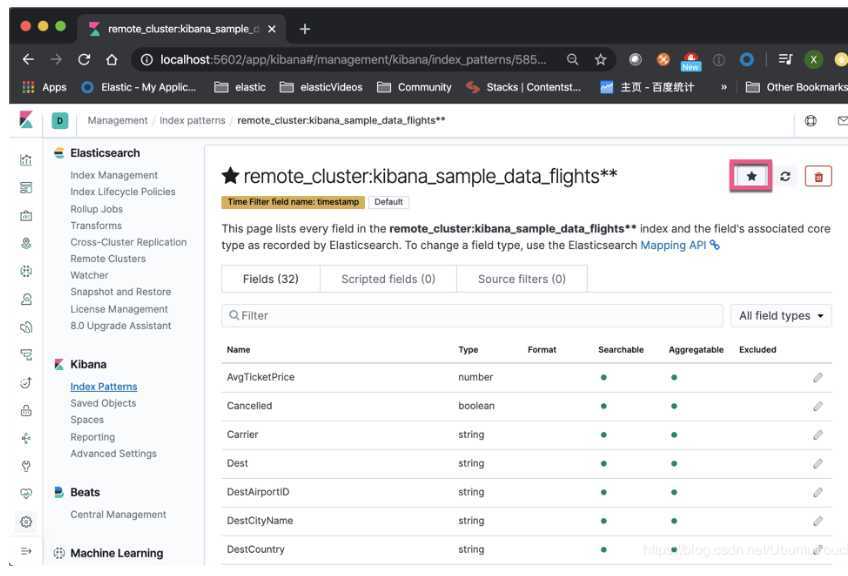The height and width of the screenshot is (576, 848).
Task: Open the Other Bookmarks folder
Action: pyautogui.click(x=796, y=87)
